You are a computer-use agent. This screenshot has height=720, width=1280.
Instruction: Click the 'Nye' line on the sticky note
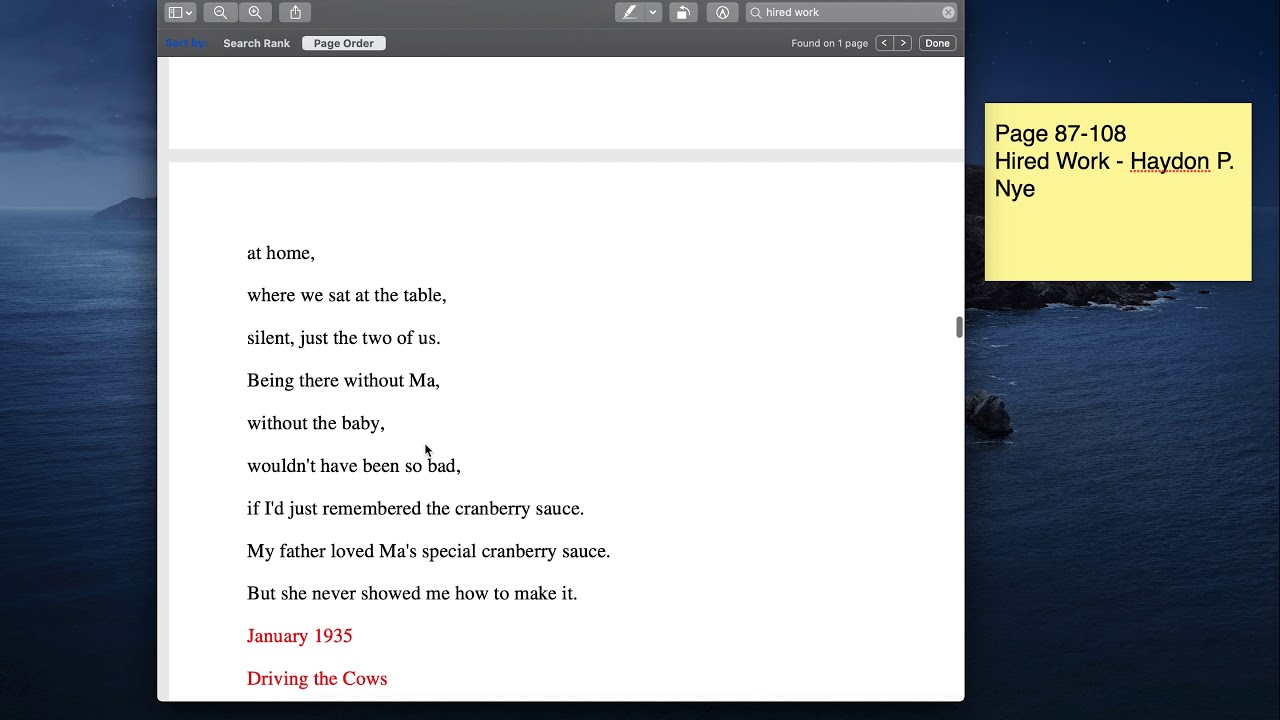pos(1014,189)
